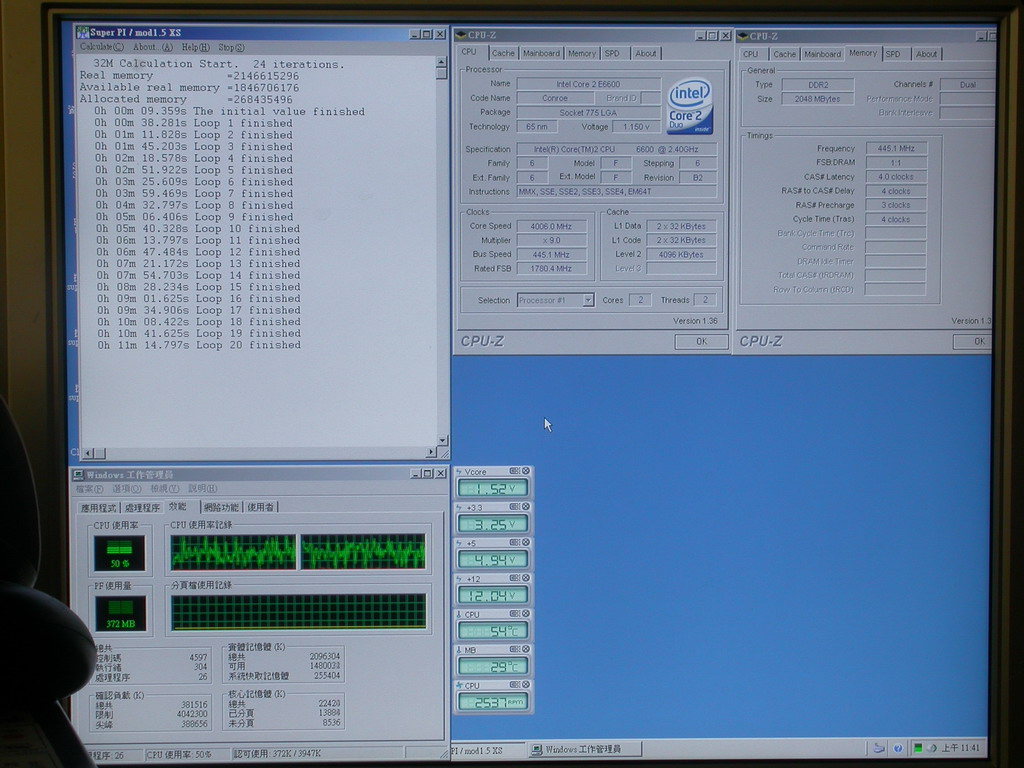Click the taskbar clock showing 11:41
Image resolution: width=1024 pixels, height=768 pixels.
(961, 748)
